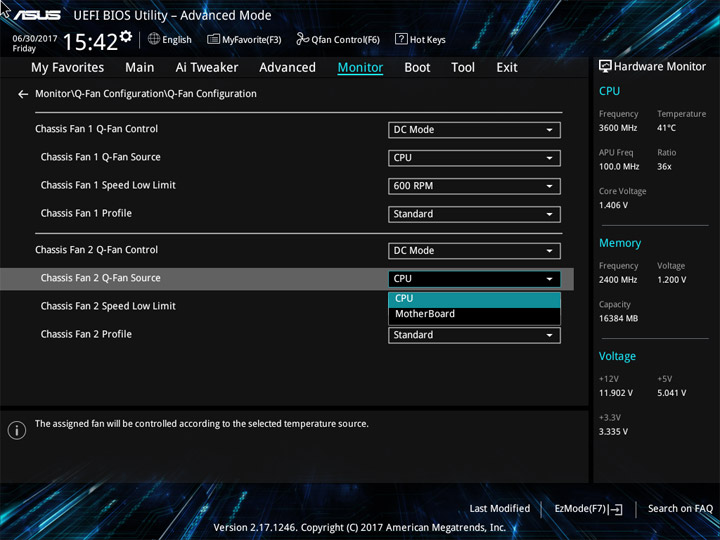Open MyFavorite(F3) list icon

[x=213, y=39]
